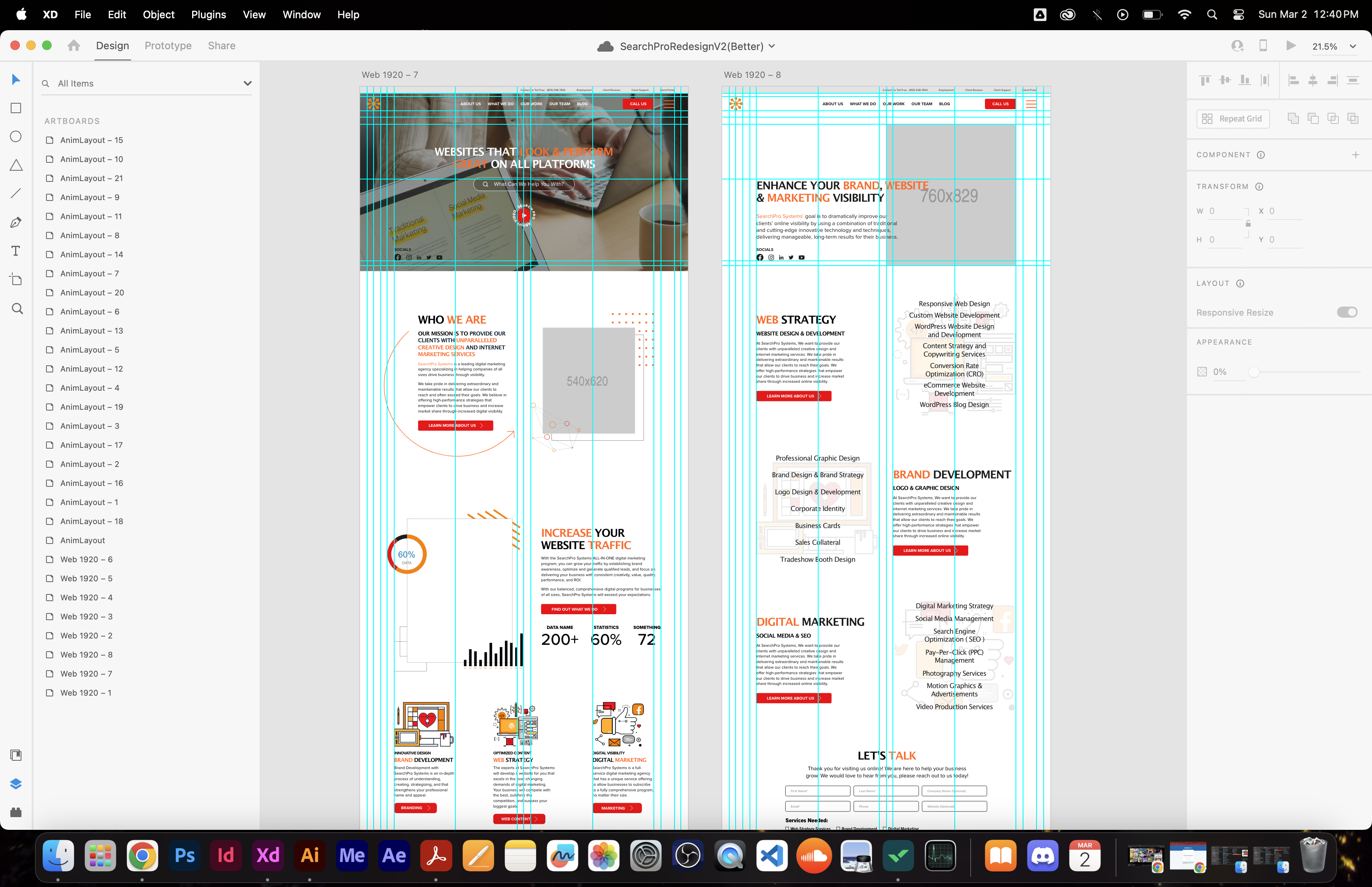This screenshot has height=887, width=1372.
Task: Select the Text tool
Action: pos(16,251)
